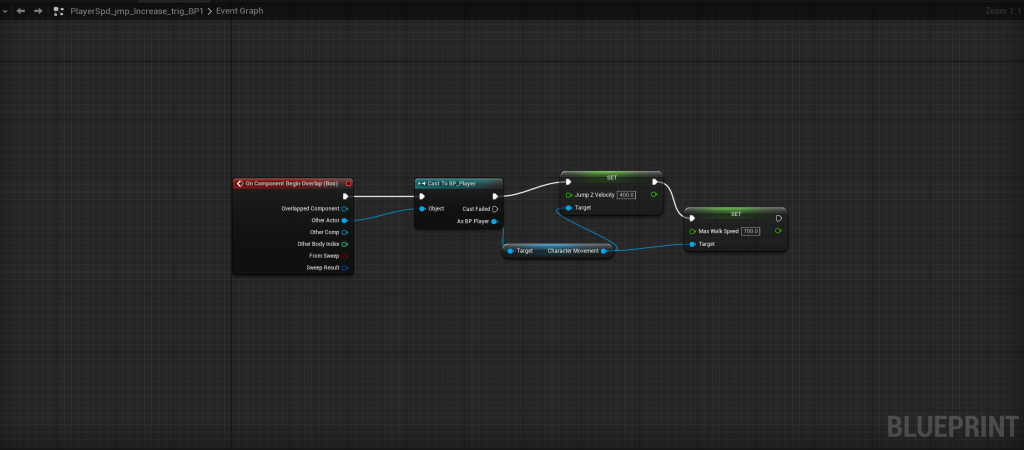The width and height of the screenshot is (1024, 450).
Task: Click the Overlapped Component output pin
Action: 344,209
